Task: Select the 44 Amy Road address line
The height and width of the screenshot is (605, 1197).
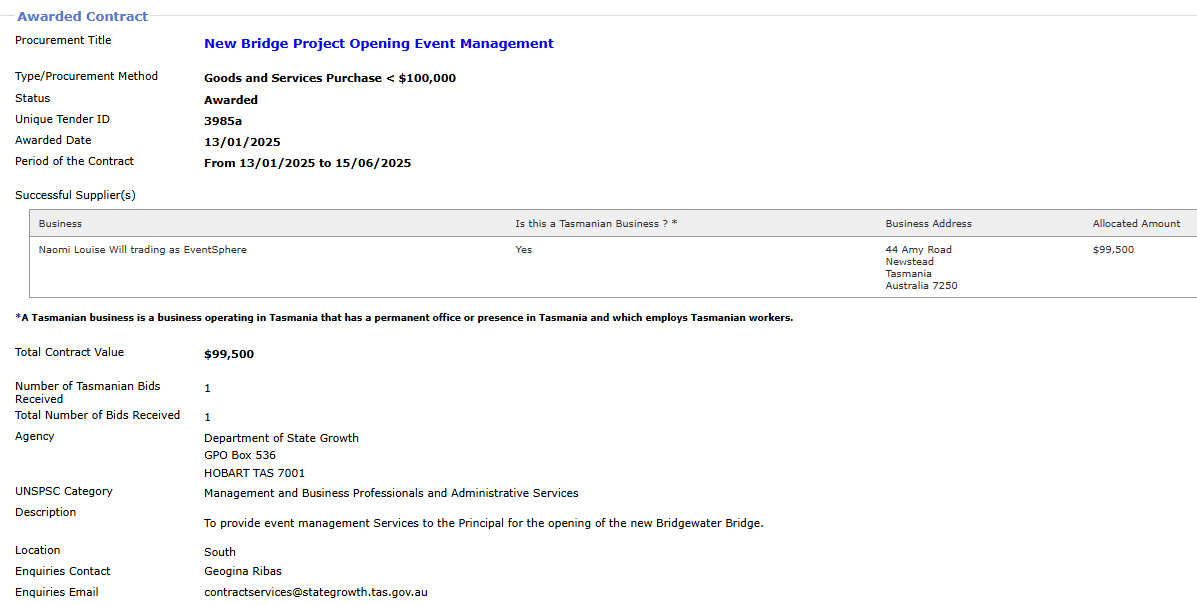Action: pyautogui.click(x=918, y=249)
